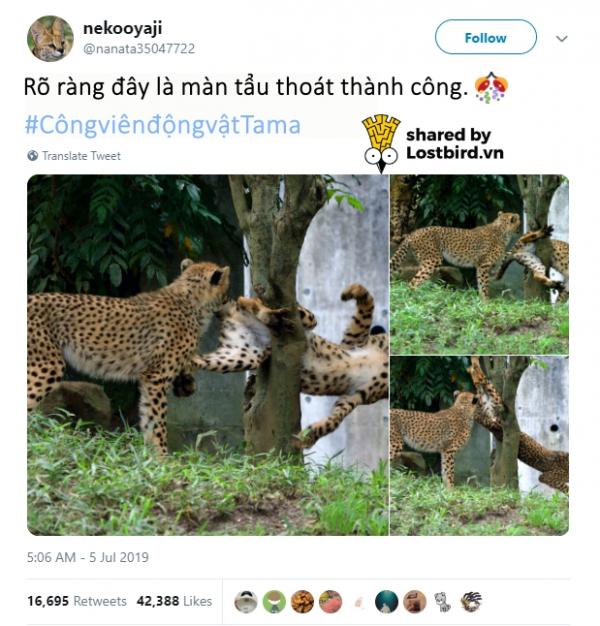Click the first liker avatar in the row
The width and height of the screenshot is (600, 626).
(246, 602)
